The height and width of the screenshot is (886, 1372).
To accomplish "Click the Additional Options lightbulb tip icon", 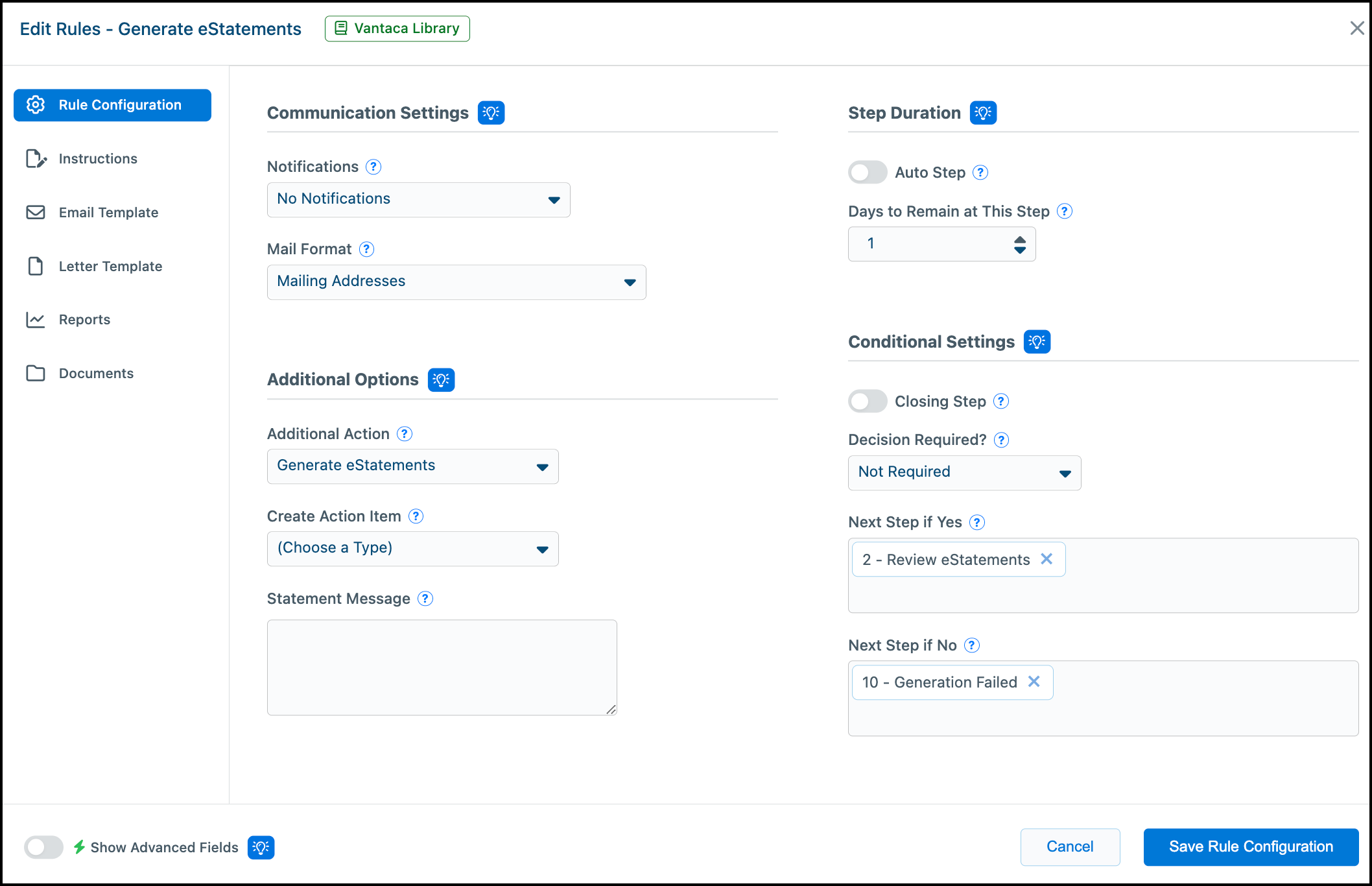I will (x=441, y=379).
